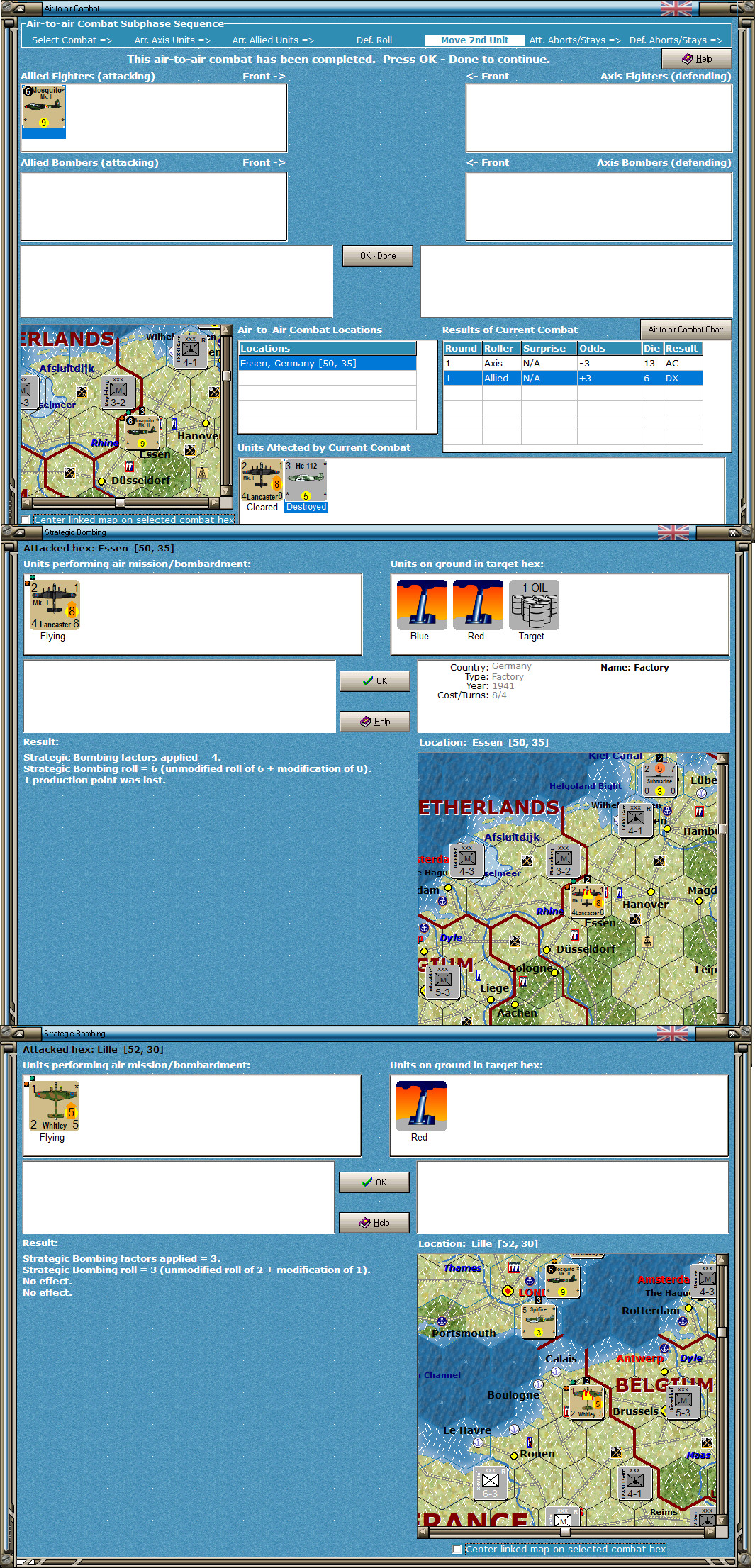Open Help in Lille Strategic Bombing window

tap(374, 1223)
